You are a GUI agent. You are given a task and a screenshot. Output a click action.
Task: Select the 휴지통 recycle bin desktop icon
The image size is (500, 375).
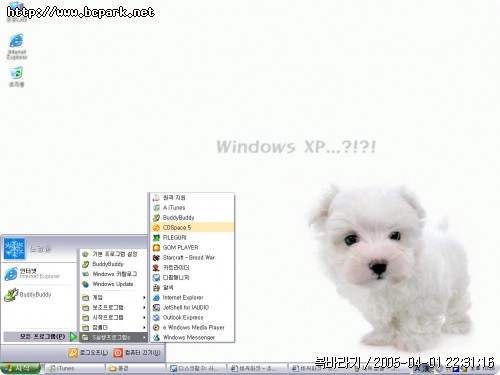tap(16, 77)
